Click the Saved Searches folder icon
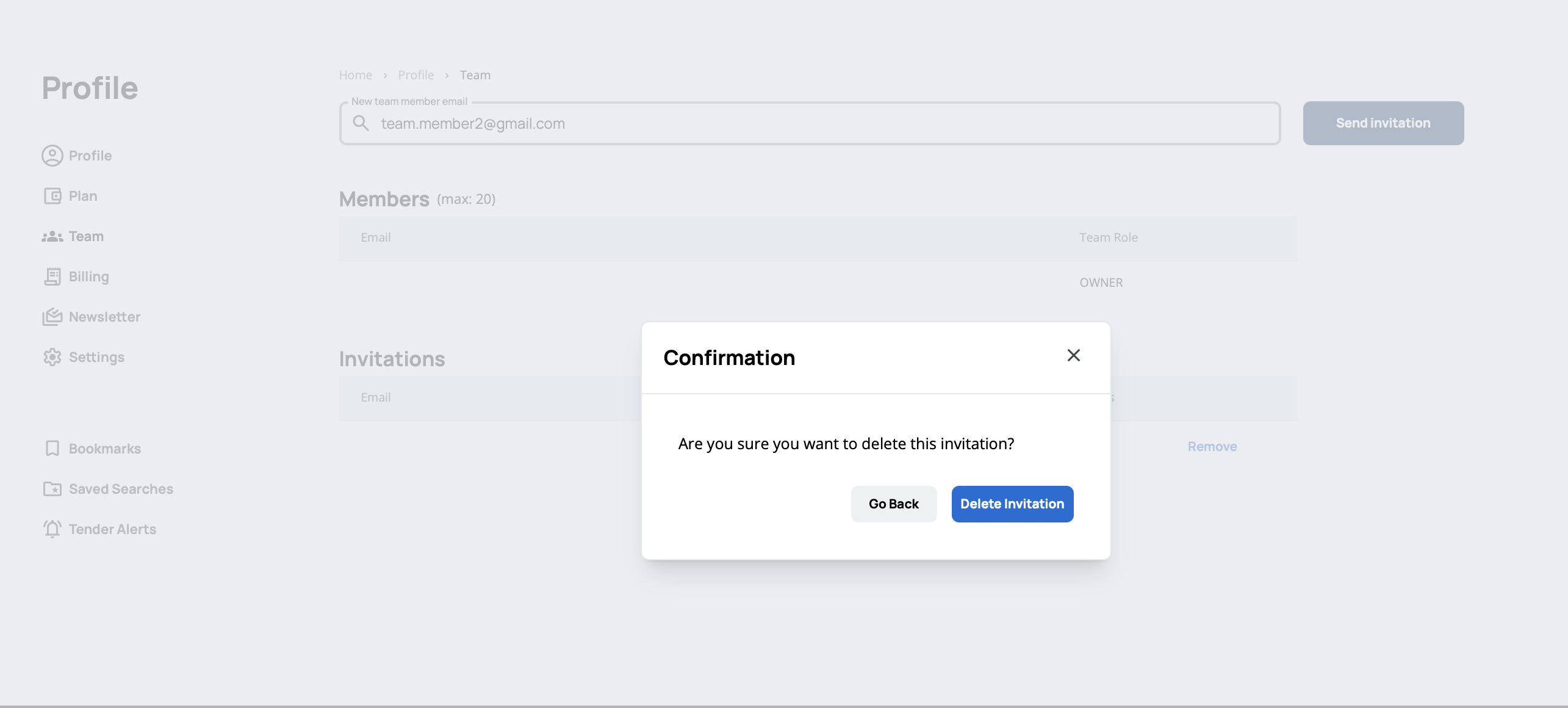Image resolution: width=1568 pixels, height=708 pixels. click(x=52, y=489)
